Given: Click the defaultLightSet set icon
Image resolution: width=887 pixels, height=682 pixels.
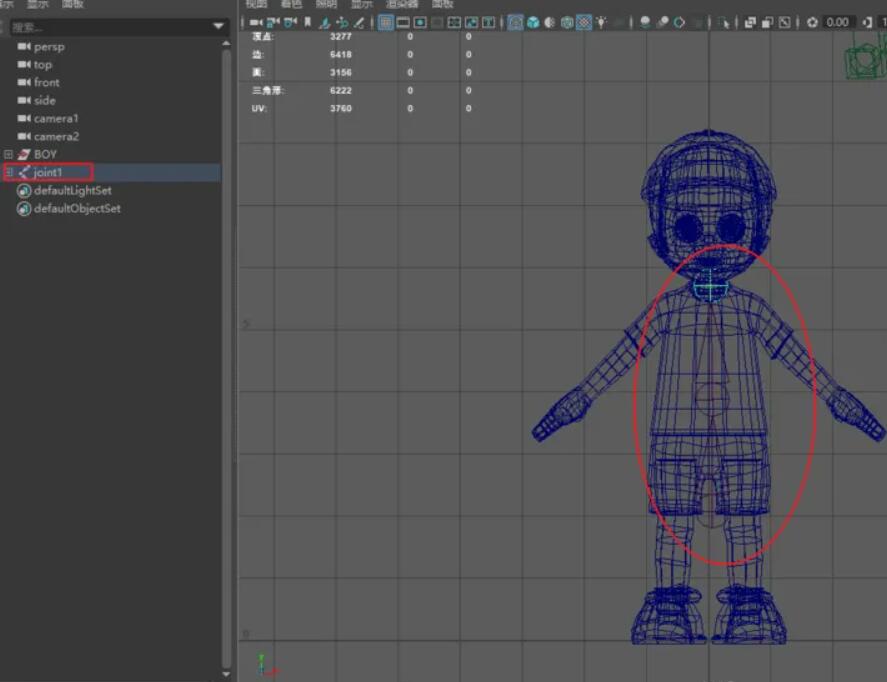Looking at the screenshot, I should click(x=24, y=191).
